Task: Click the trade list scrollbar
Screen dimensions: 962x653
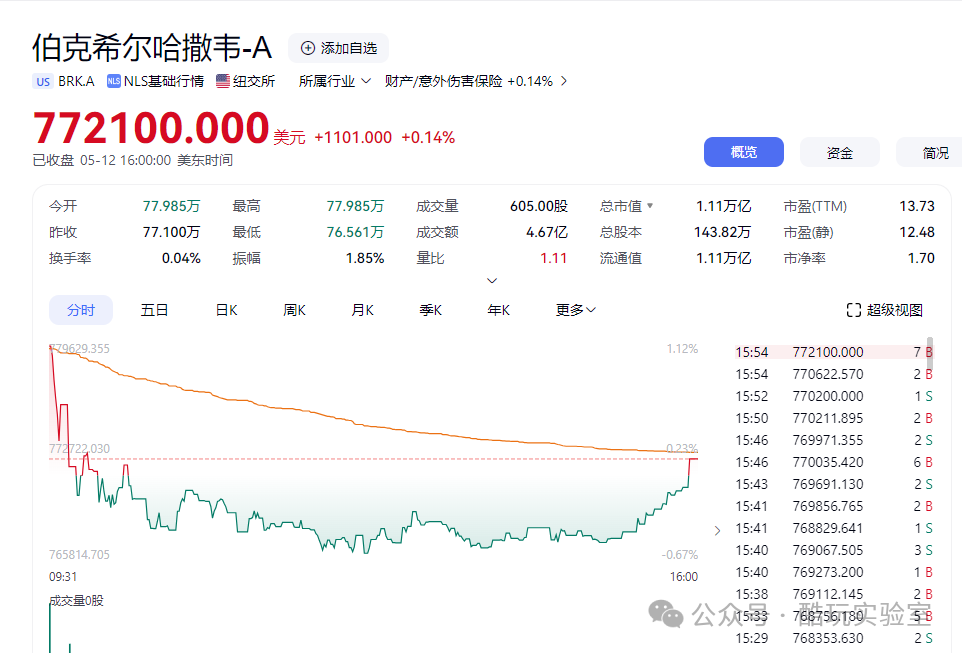Action: (x=930, y=355)
